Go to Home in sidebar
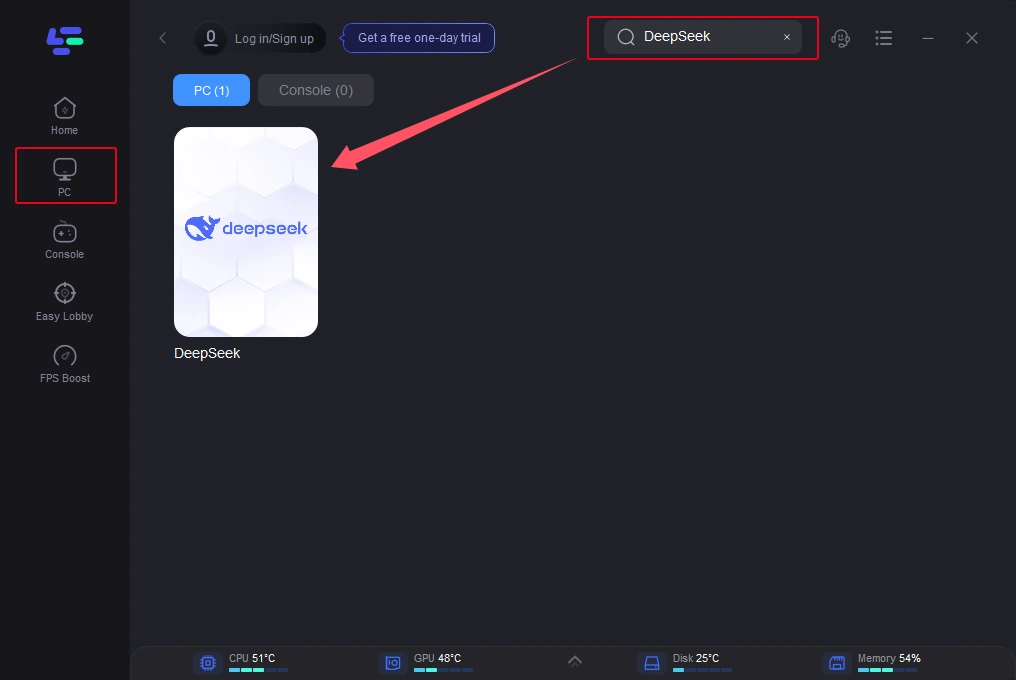This screenshot has height=680, width=1016. pyautogui.click(x=65, y=116)
